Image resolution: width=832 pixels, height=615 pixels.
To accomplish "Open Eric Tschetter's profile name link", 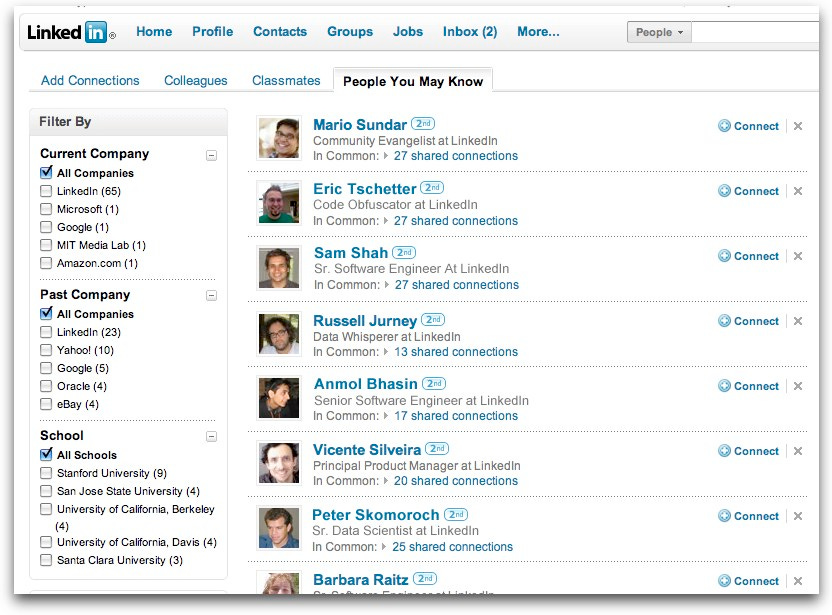I will (x=365, y=189).
